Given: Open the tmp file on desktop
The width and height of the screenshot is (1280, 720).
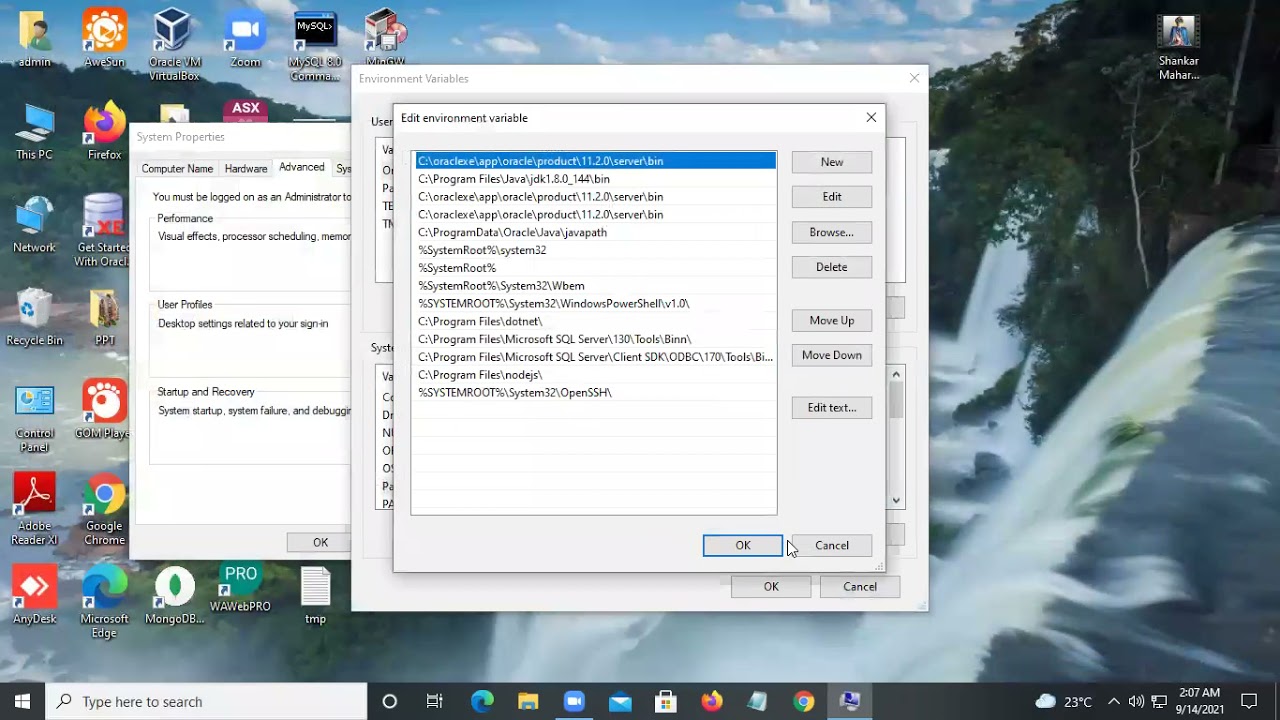Looking at the screenshot, I should 315,596.
